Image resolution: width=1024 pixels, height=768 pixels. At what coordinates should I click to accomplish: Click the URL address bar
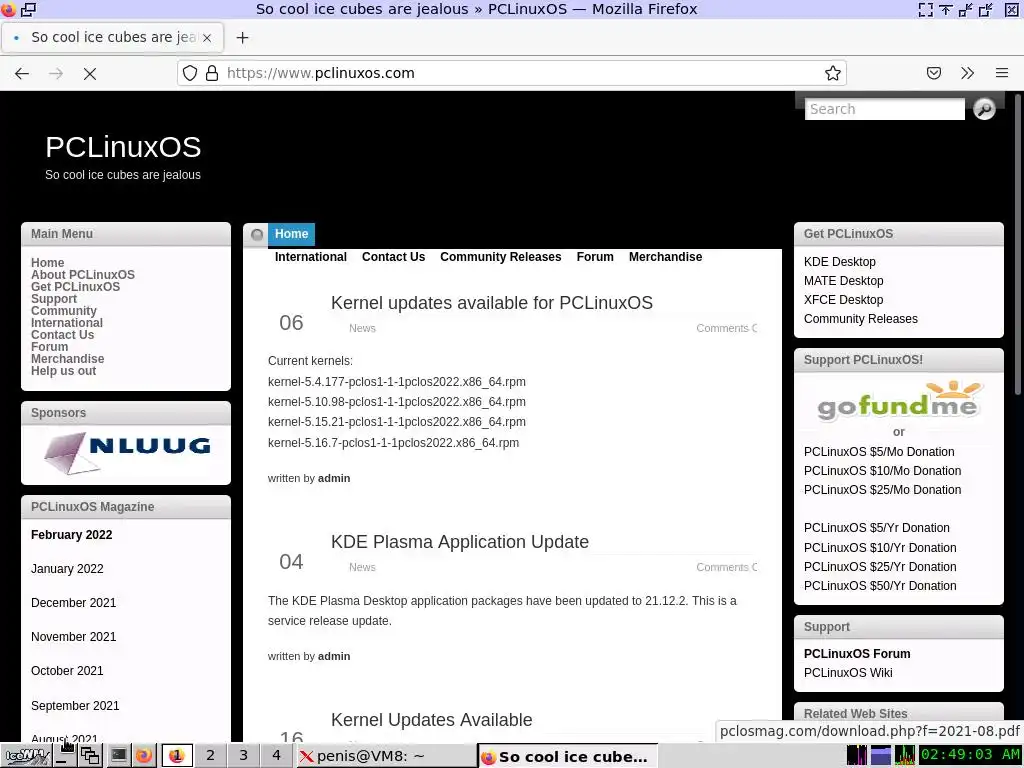coord(511,73)
